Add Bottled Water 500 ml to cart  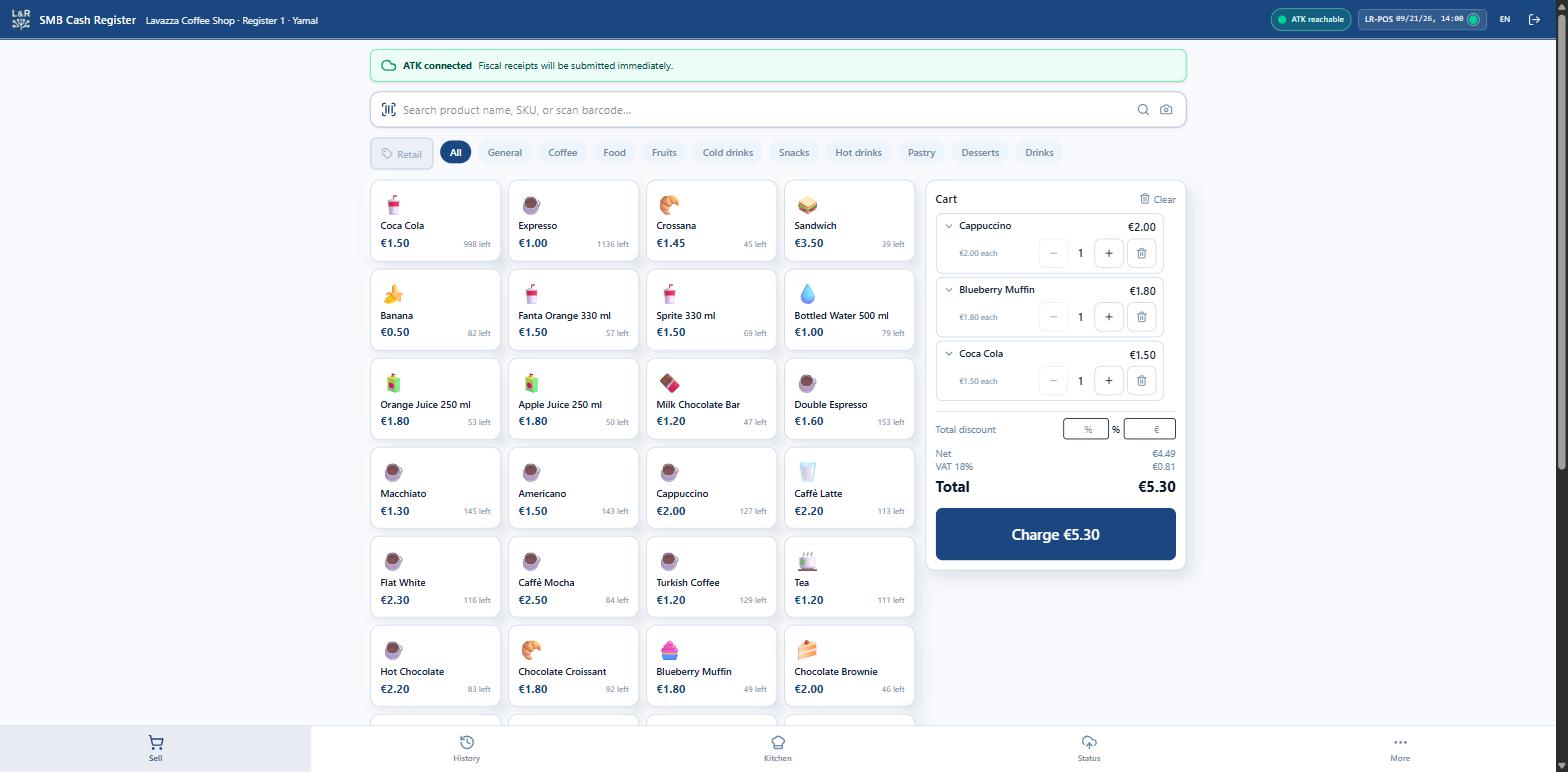[x=849, y=310]
